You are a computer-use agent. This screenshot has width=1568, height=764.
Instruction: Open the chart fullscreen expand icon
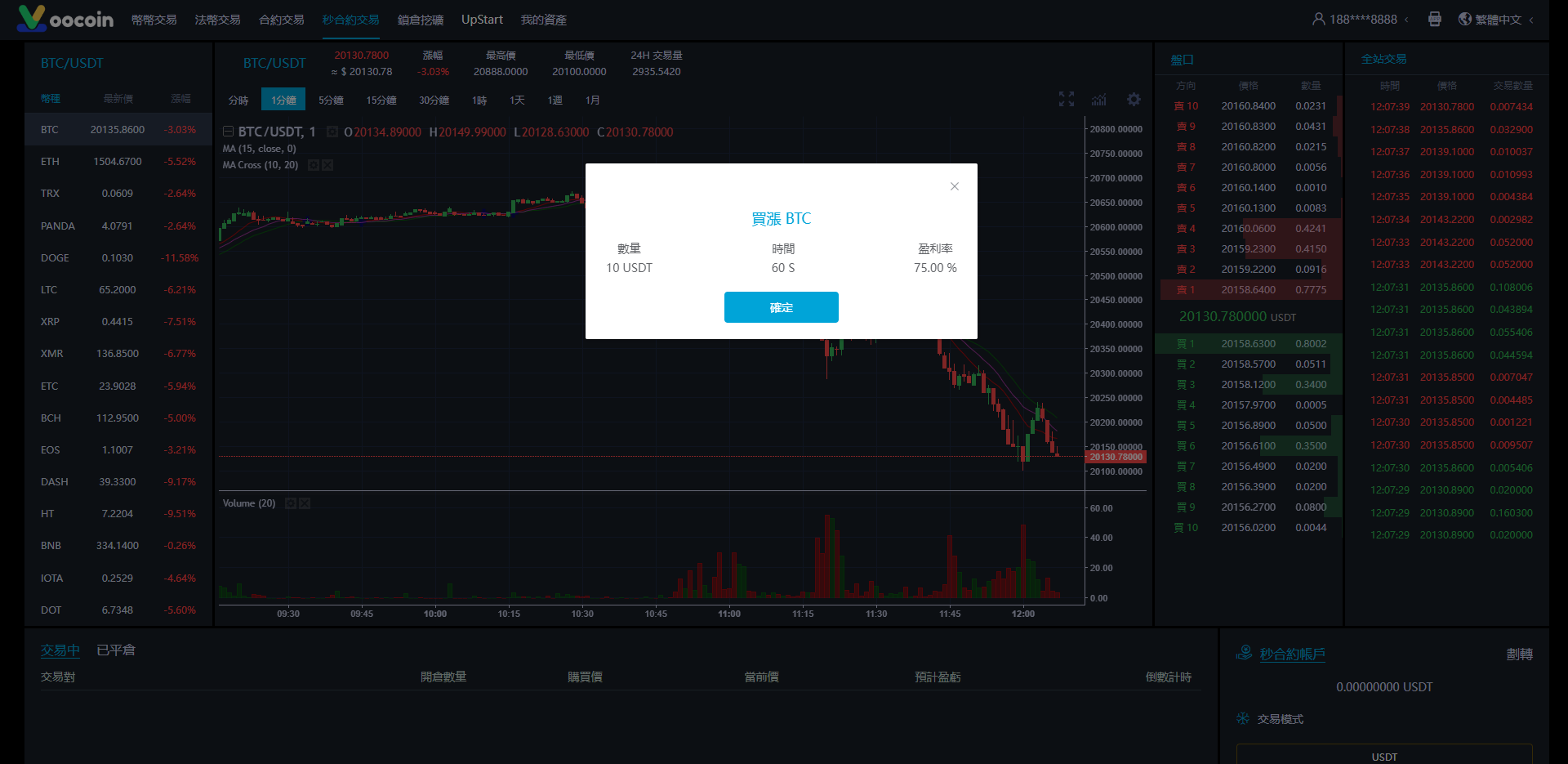(1066, 99)
